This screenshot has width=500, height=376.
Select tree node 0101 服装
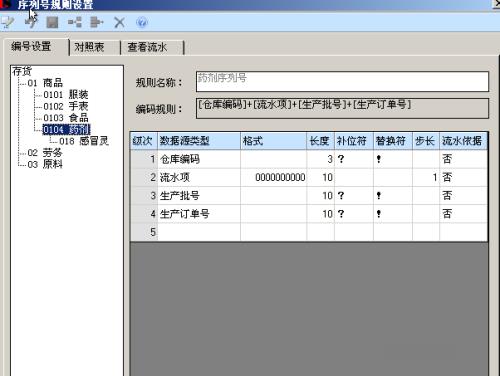pos(66,94)
